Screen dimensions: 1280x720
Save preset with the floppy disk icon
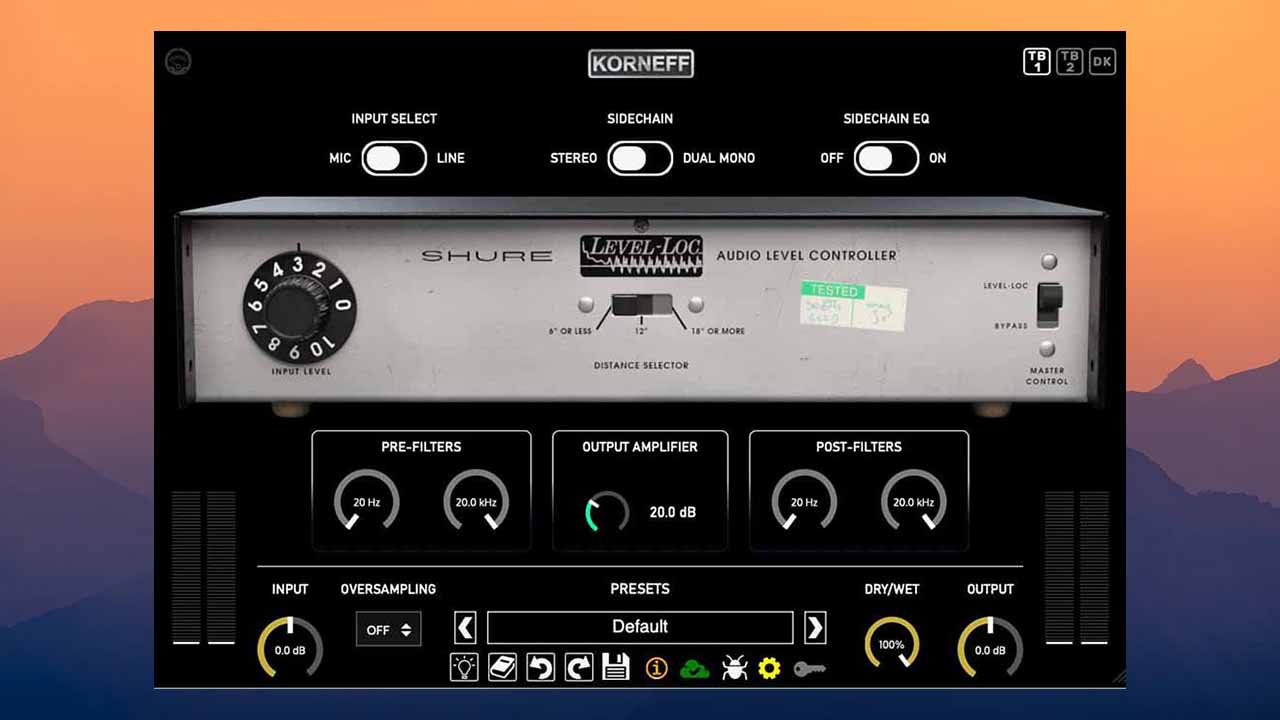(616, 667)
